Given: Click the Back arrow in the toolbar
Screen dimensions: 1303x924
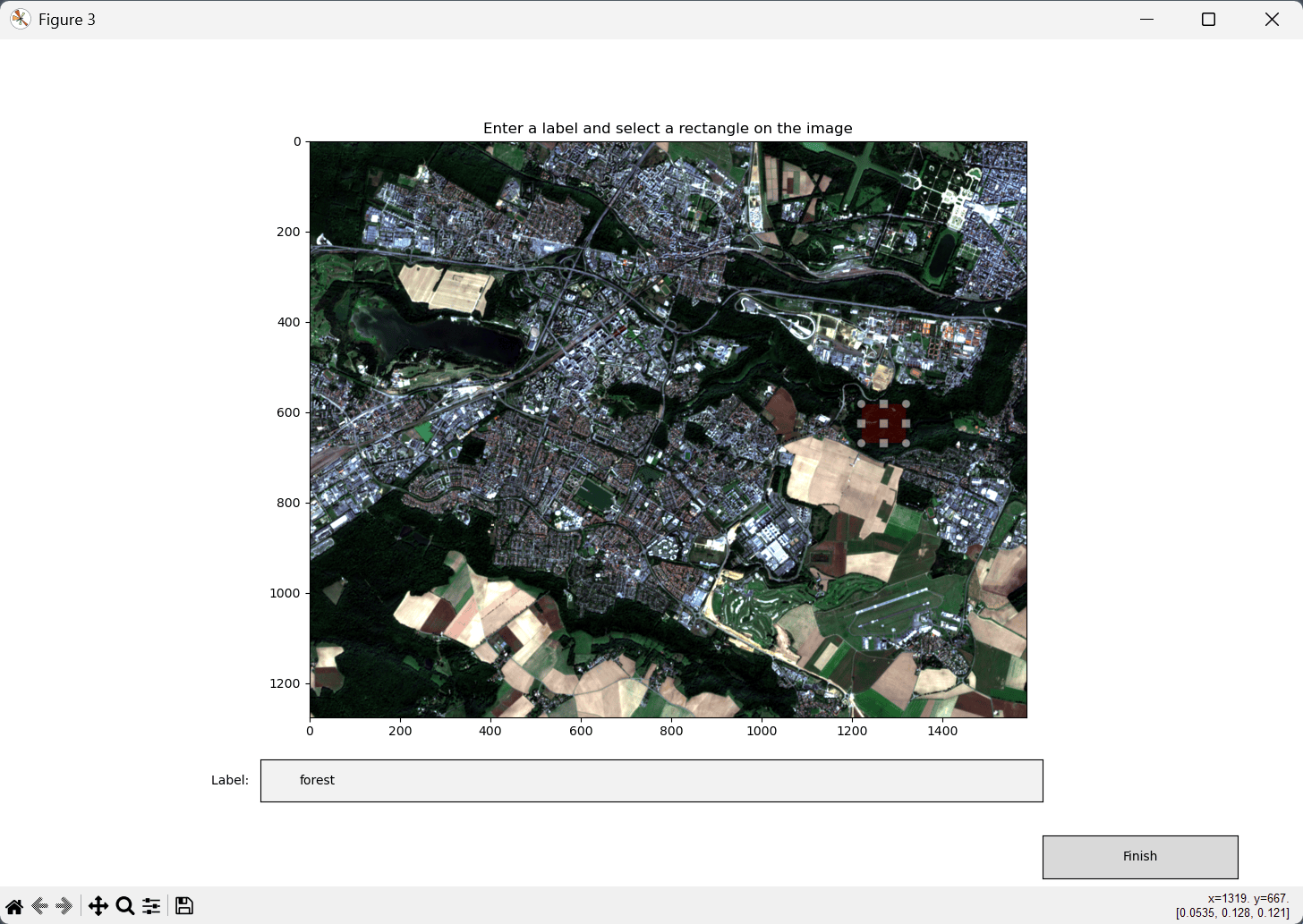Looking at the screenshot, I should (39, 906).
